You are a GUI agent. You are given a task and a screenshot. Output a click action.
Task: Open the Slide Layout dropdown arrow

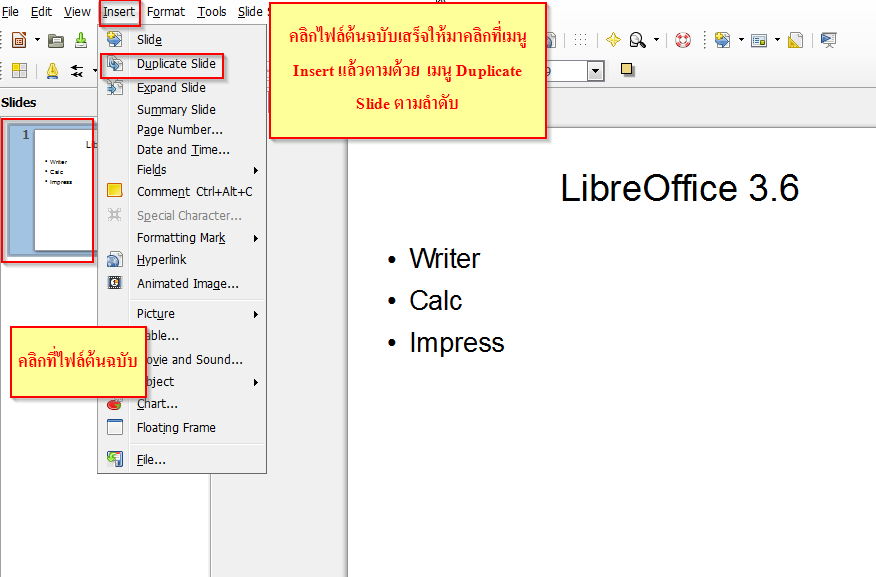click(777, 40)
